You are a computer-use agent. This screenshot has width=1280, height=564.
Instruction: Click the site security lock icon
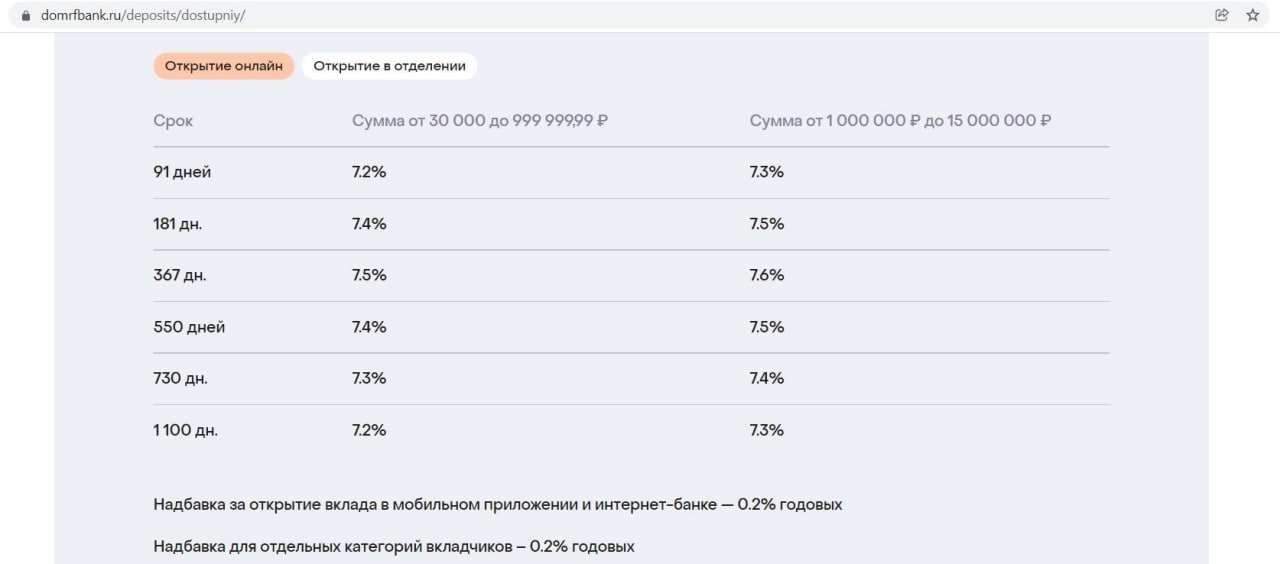tap(26, 15)
